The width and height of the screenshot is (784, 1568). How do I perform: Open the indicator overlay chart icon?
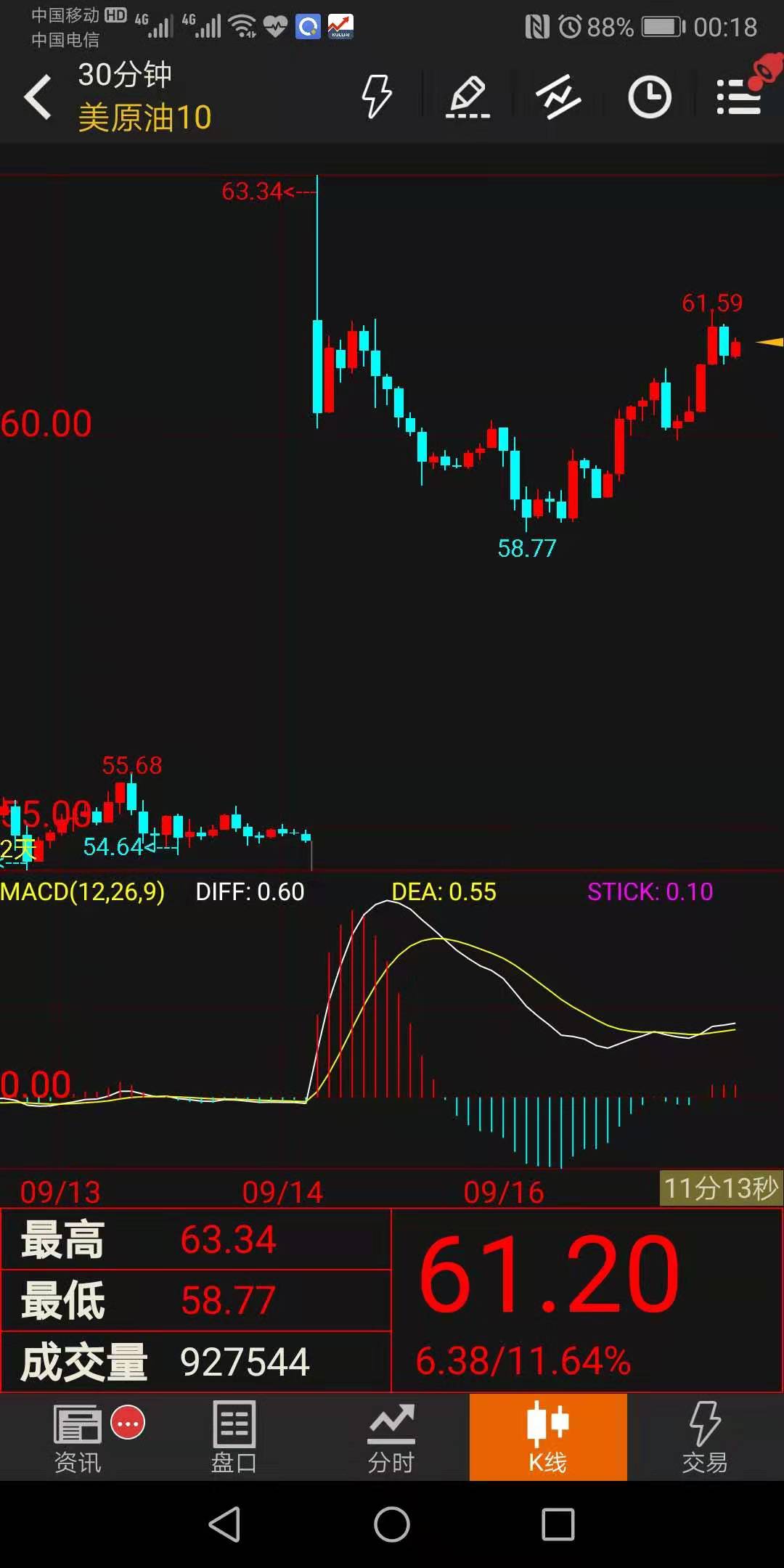coord(558,97)
